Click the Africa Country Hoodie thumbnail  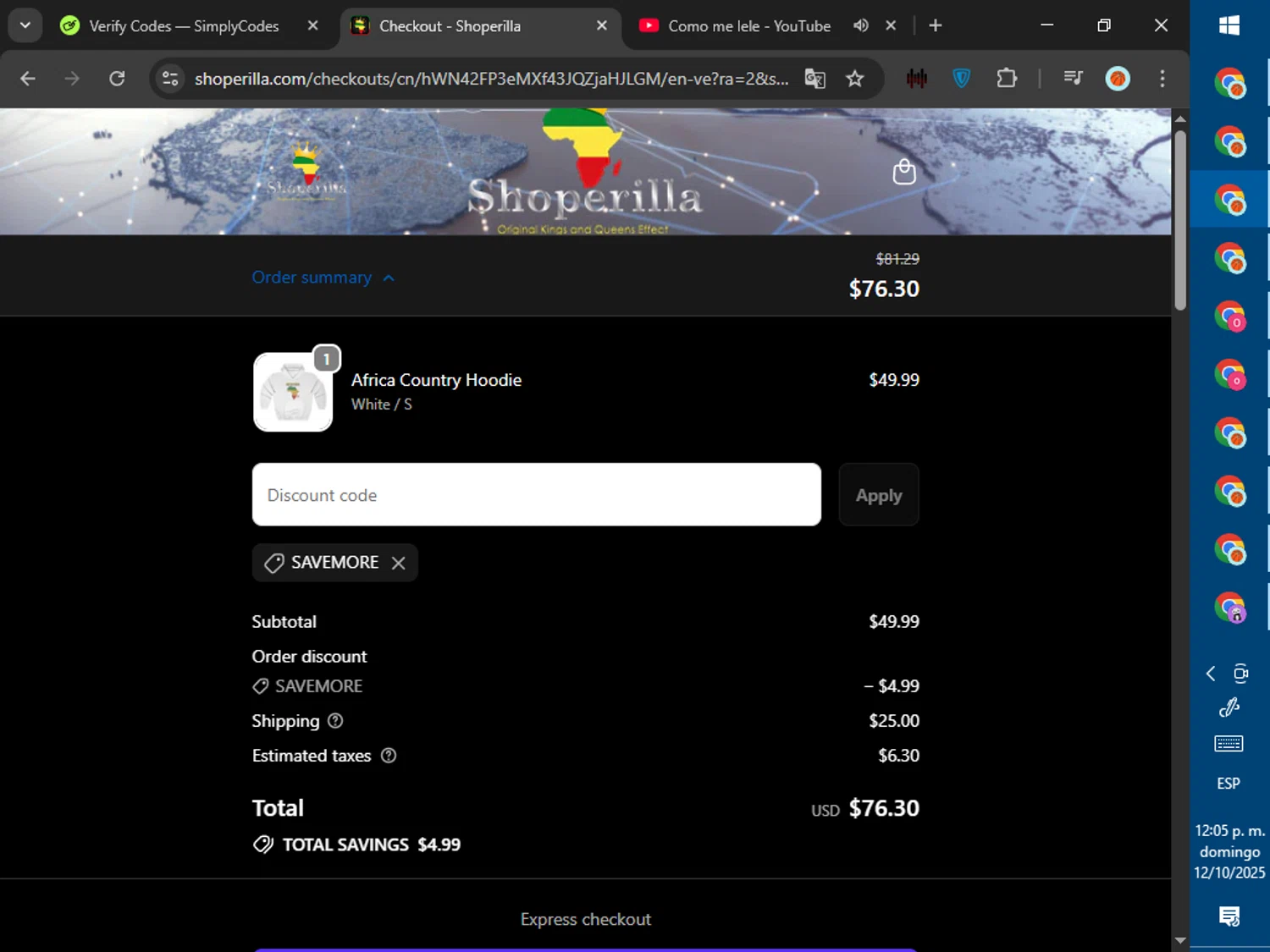293,392
